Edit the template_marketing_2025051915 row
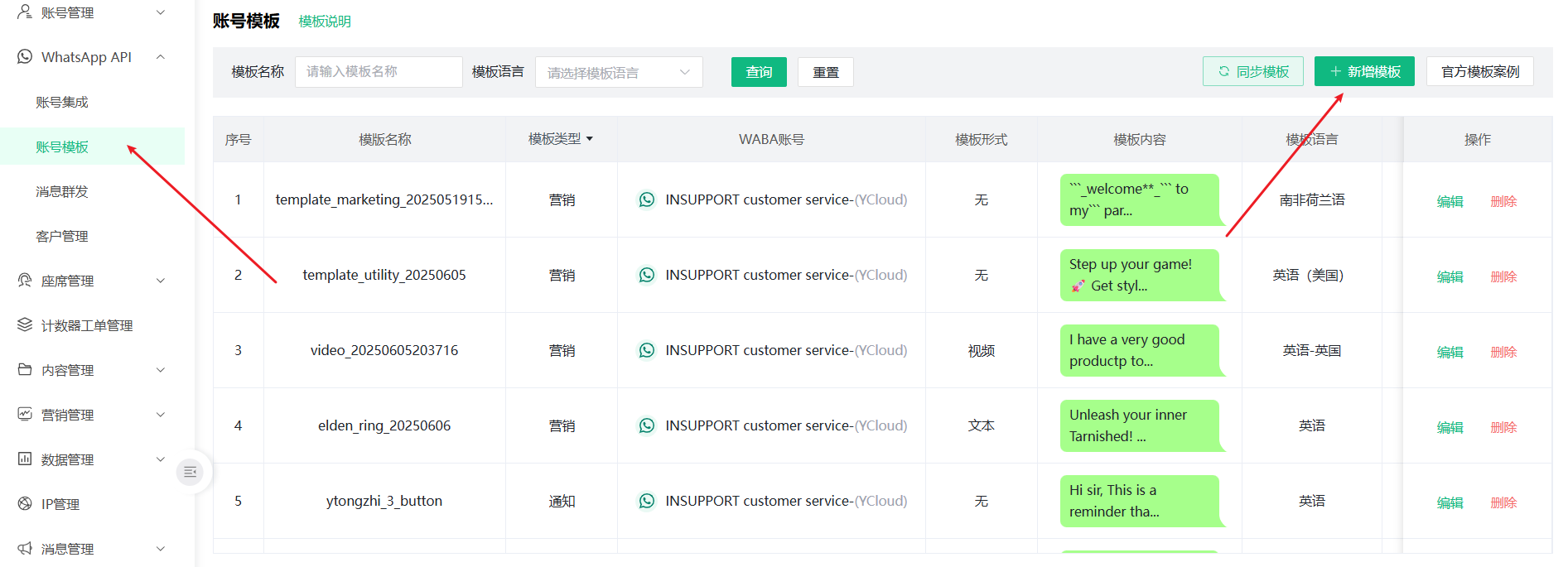 pos(1450,201)
